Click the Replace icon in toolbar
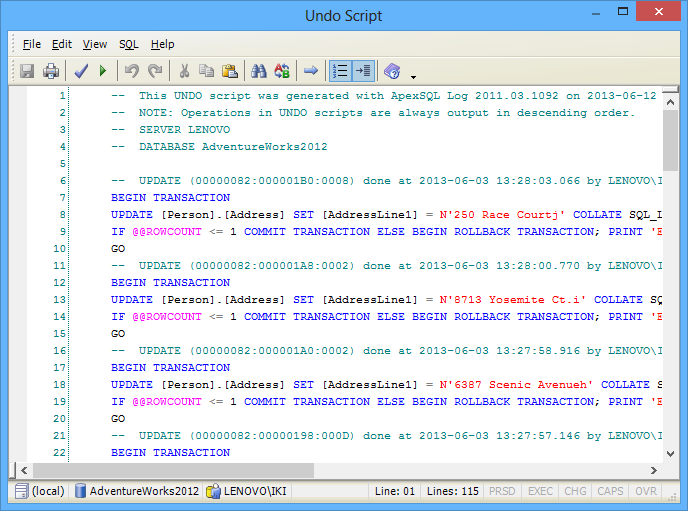The width and height of the screenshot is (688, 511). pos(282,71)
